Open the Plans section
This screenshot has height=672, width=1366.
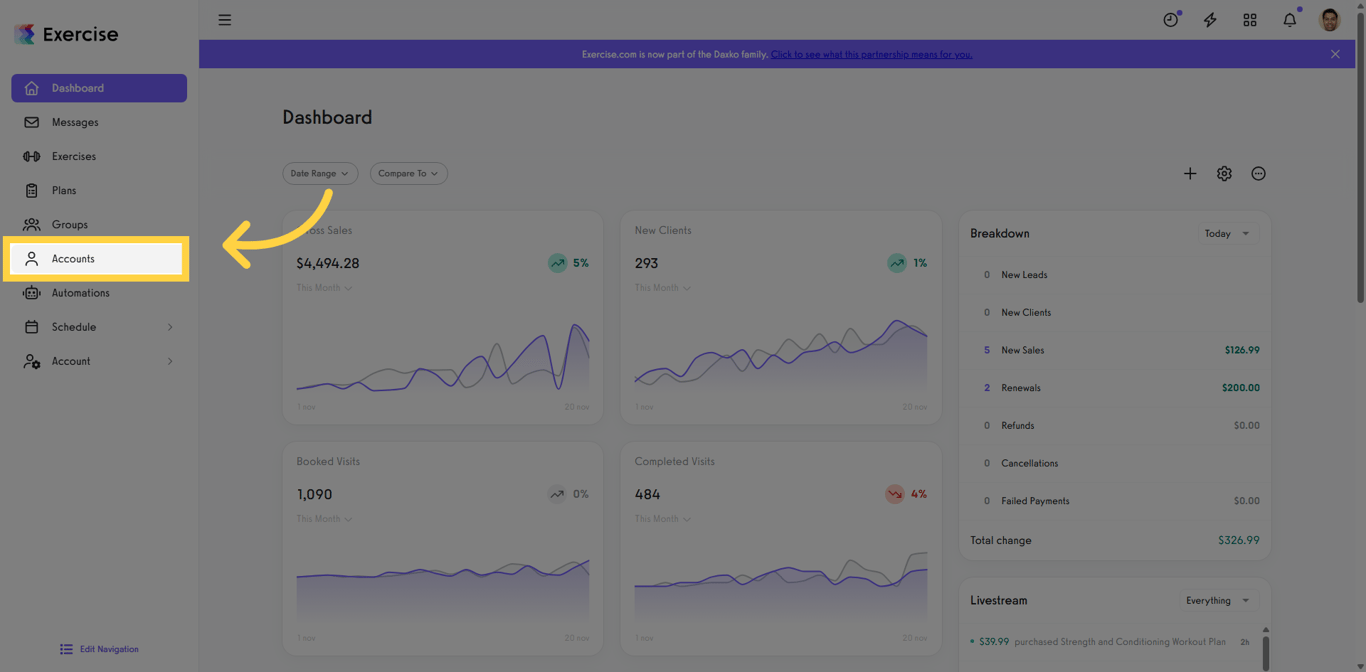pyautogui.click(x=64, y=190)
